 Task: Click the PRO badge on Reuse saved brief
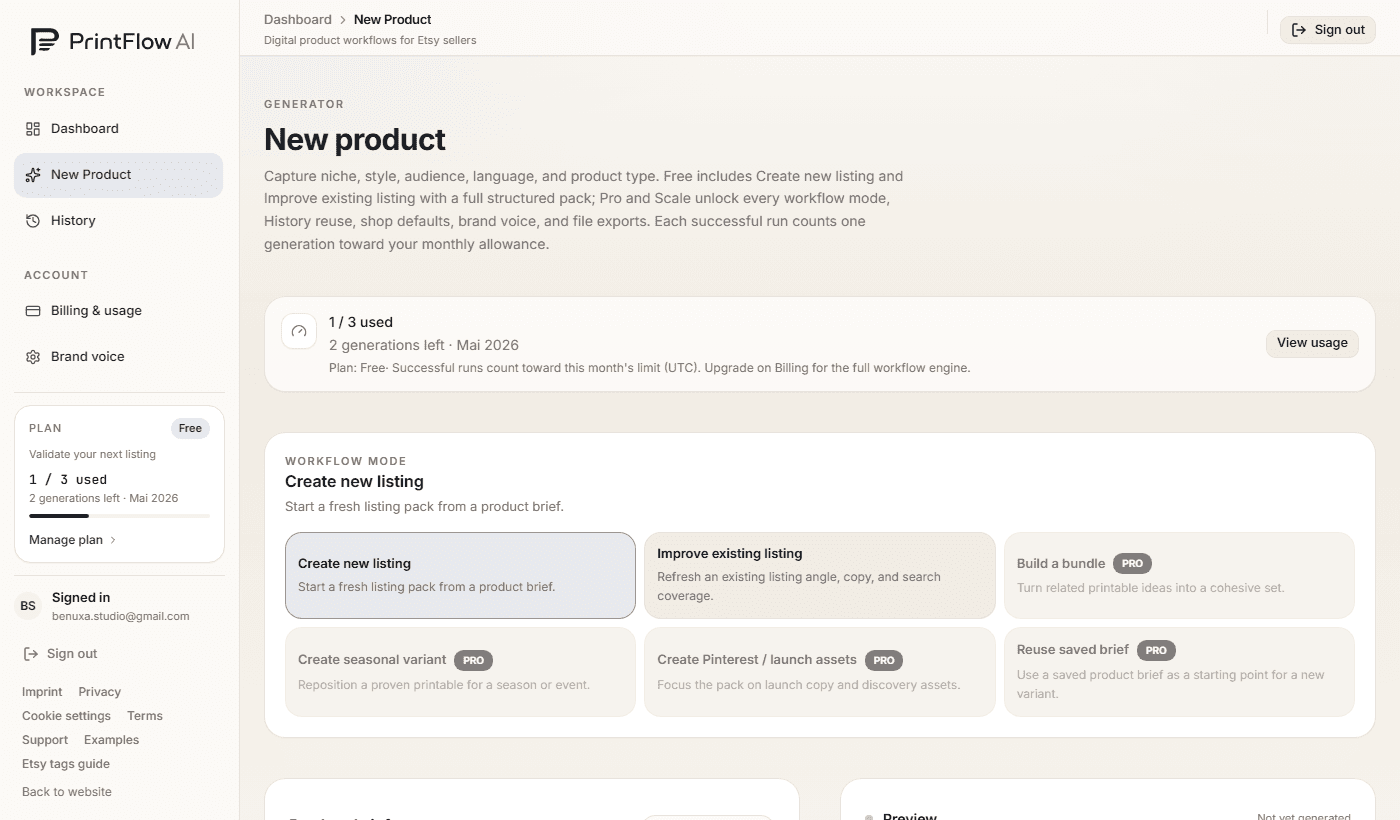pyautogui.click(x=1156, y=650)
